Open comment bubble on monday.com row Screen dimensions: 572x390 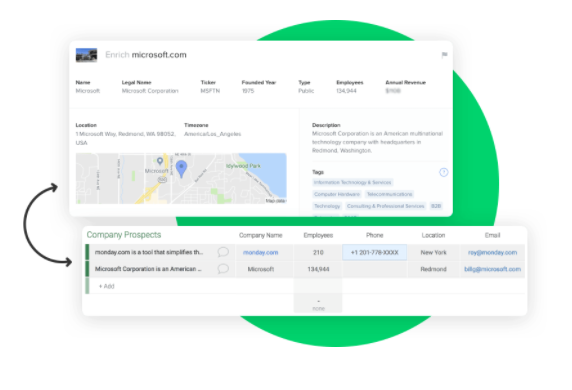point(223,252)
